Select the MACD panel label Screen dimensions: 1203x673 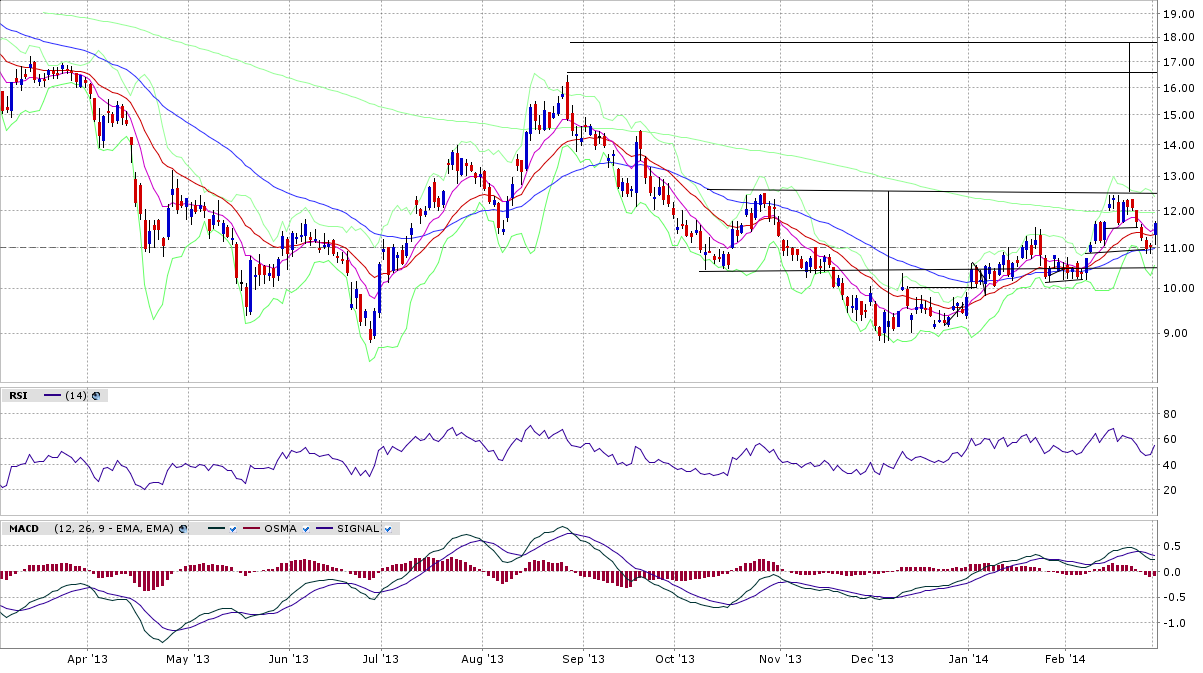click(x=23, y=528)
